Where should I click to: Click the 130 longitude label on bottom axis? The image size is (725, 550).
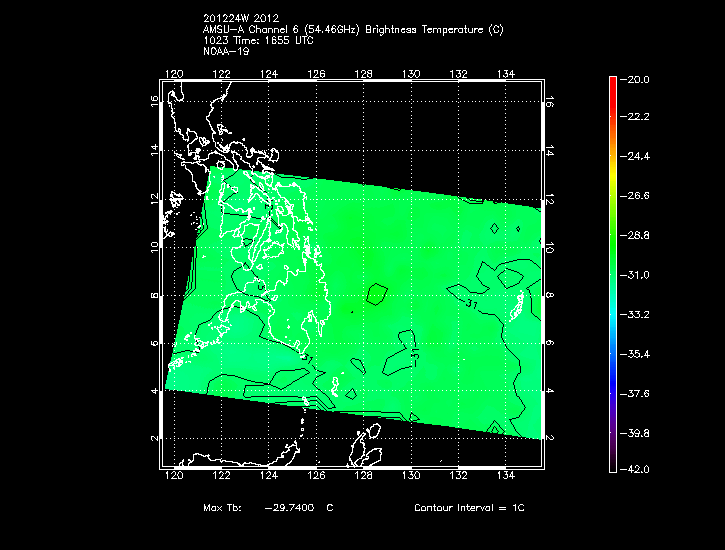[x=411, y=475]
